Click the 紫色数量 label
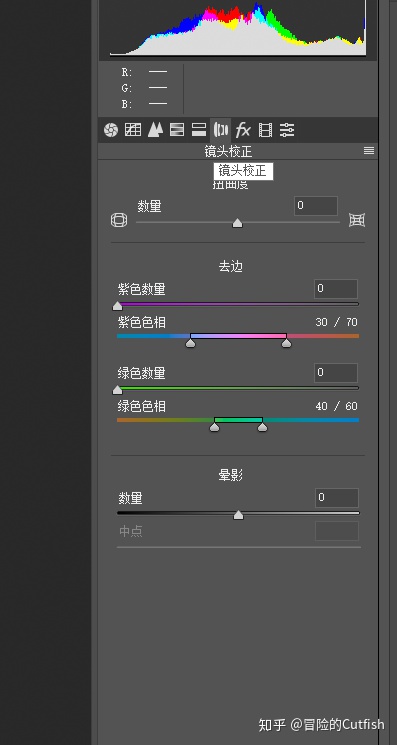 (x=142, y=289)
